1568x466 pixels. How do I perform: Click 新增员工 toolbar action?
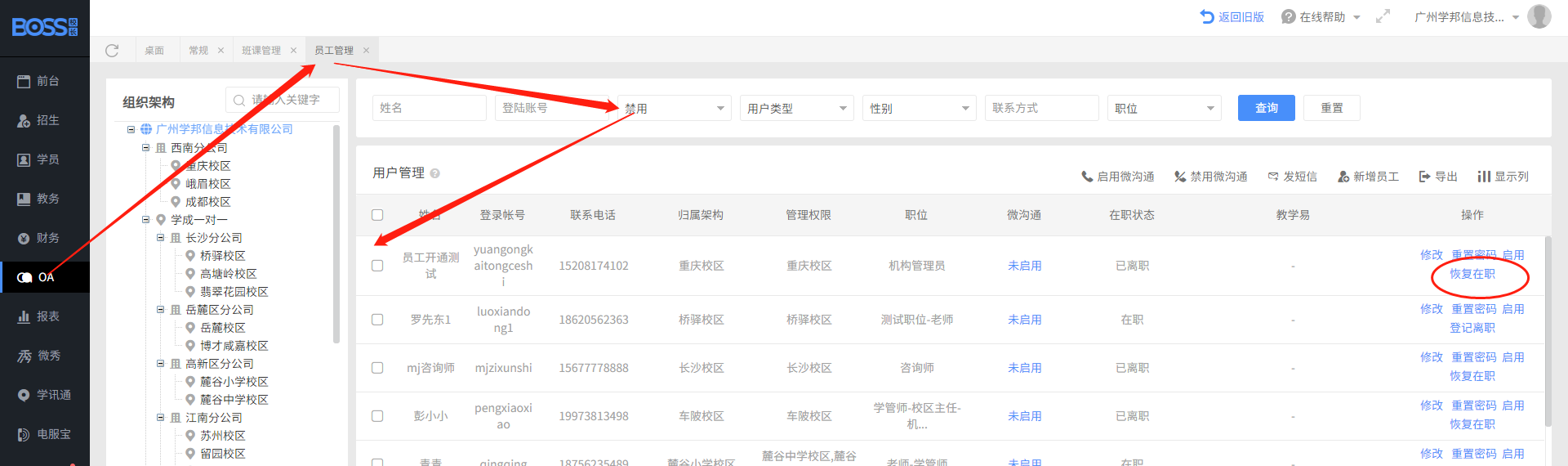pos(1368,177)
